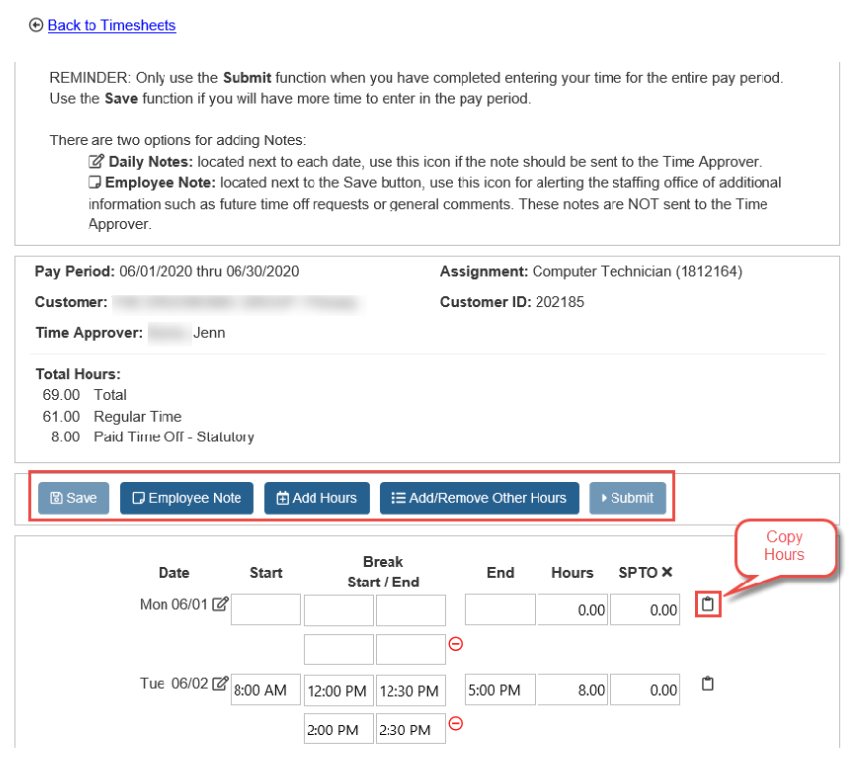Save the timesheet
The height and width of the screenshot is (762, 856).
point(73,497)
